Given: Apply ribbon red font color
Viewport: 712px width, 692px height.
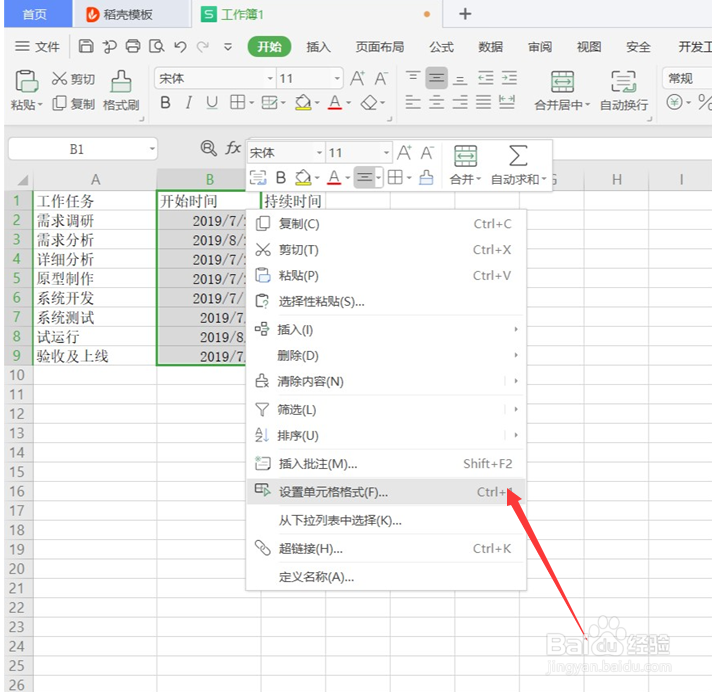Looking at the screenshot, I should coord(335,103).
